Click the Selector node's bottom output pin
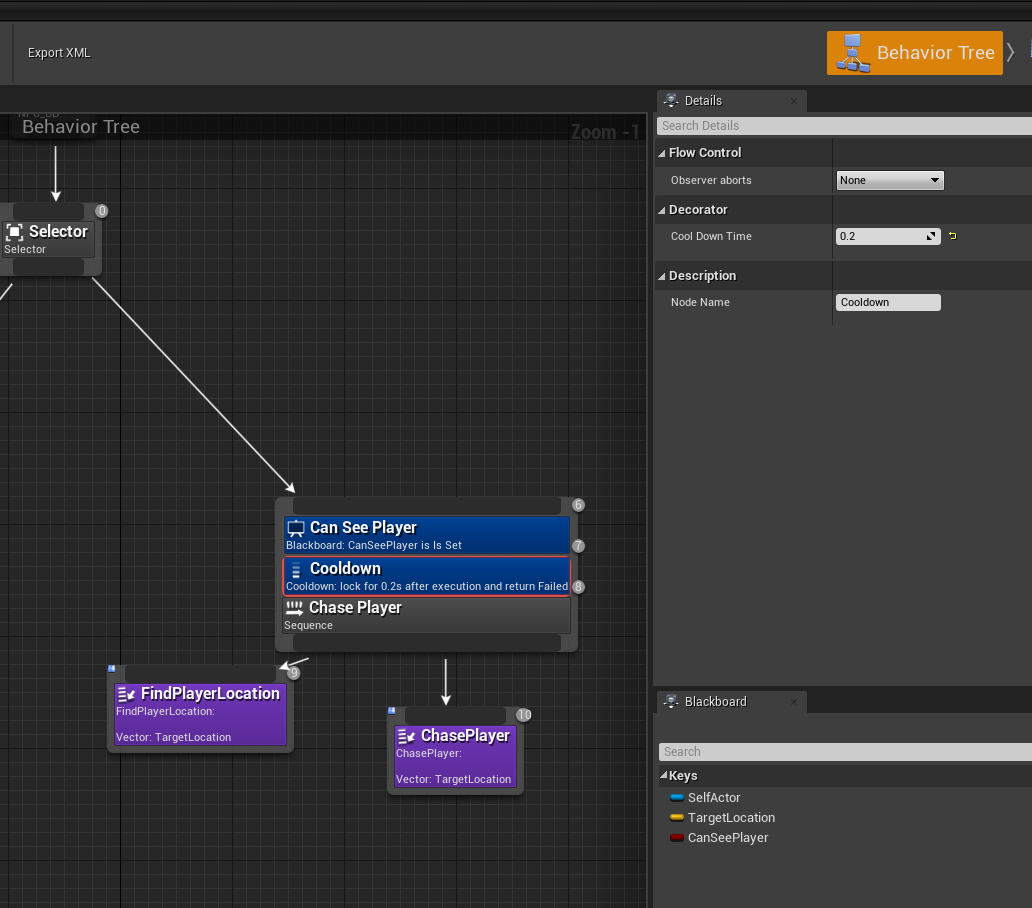Screen dimensions: 1032x908 point(49,266)
